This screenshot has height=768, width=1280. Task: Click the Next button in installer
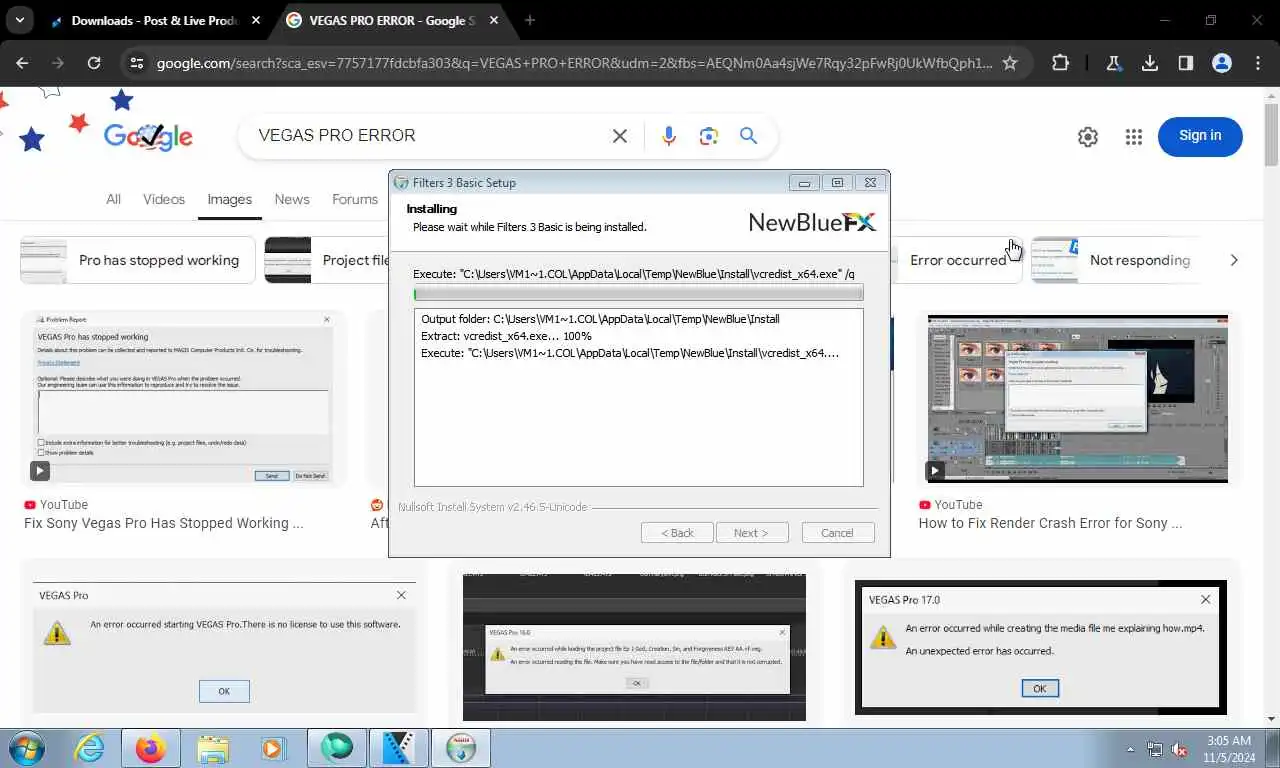click(752, 533)
